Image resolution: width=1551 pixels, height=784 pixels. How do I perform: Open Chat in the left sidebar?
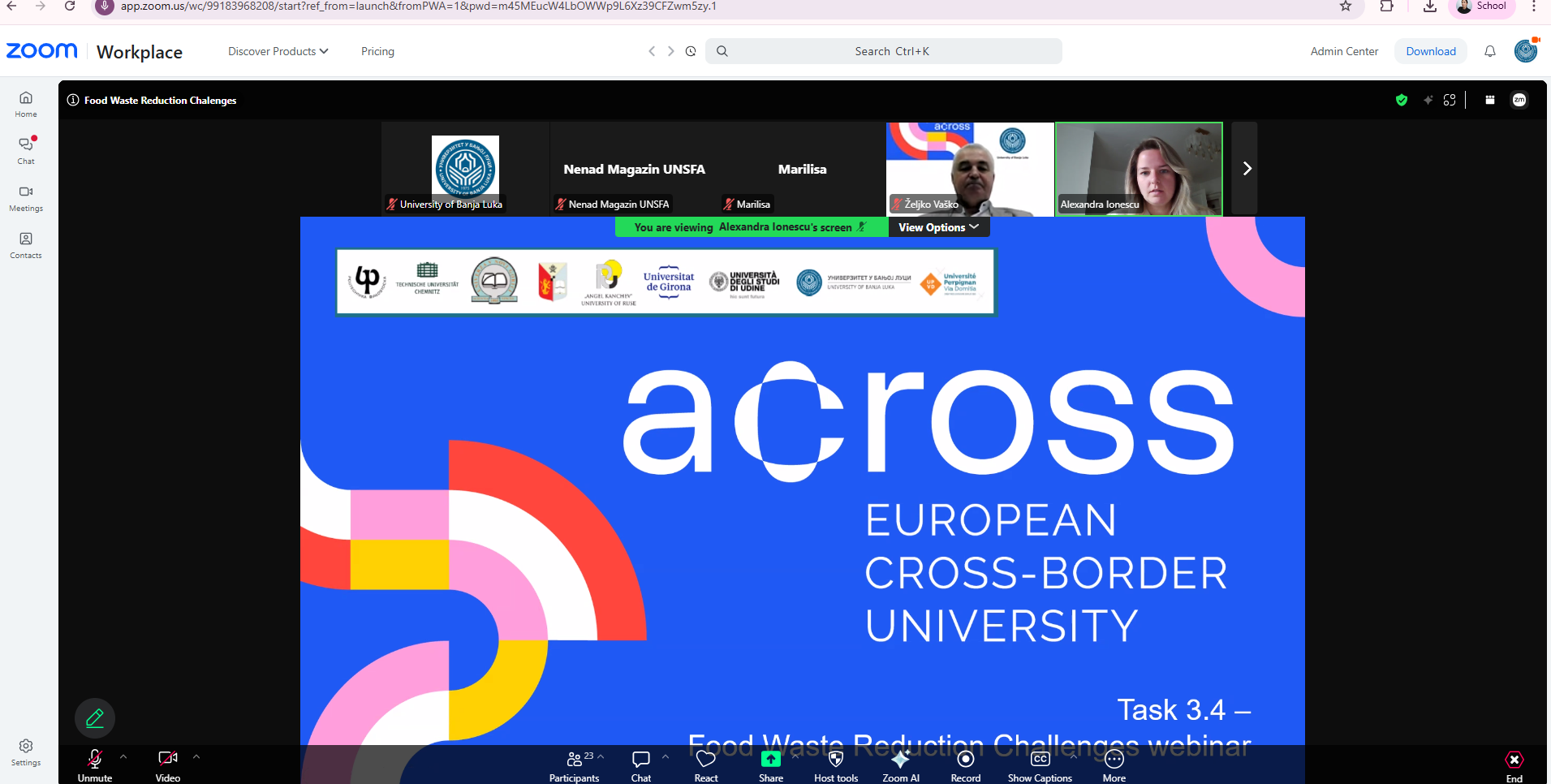click(x=26, y=151)
